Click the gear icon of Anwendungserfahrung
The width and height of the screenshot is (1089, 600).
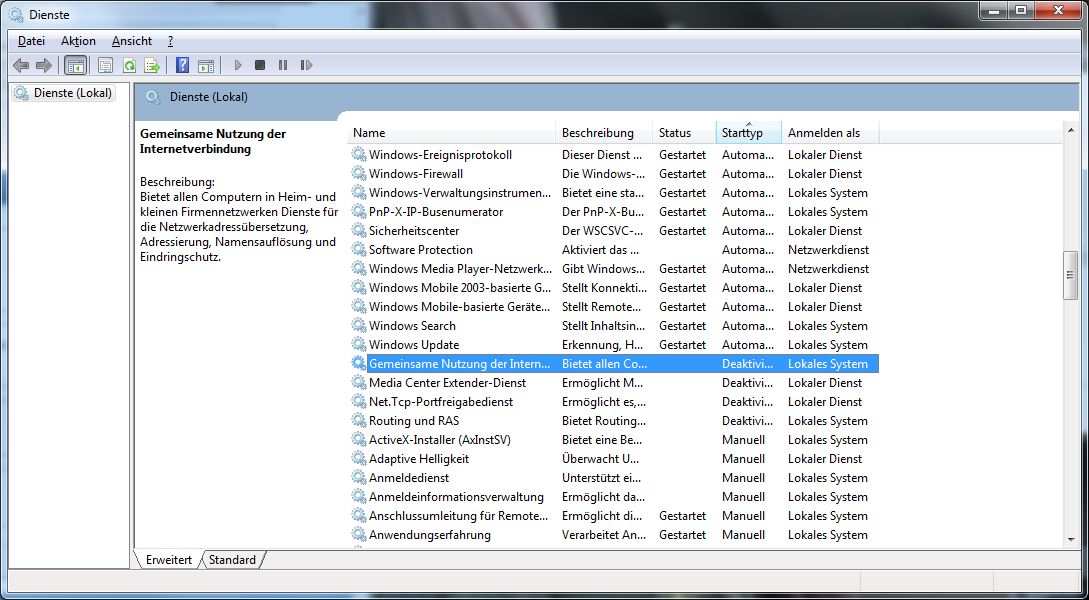358,535
